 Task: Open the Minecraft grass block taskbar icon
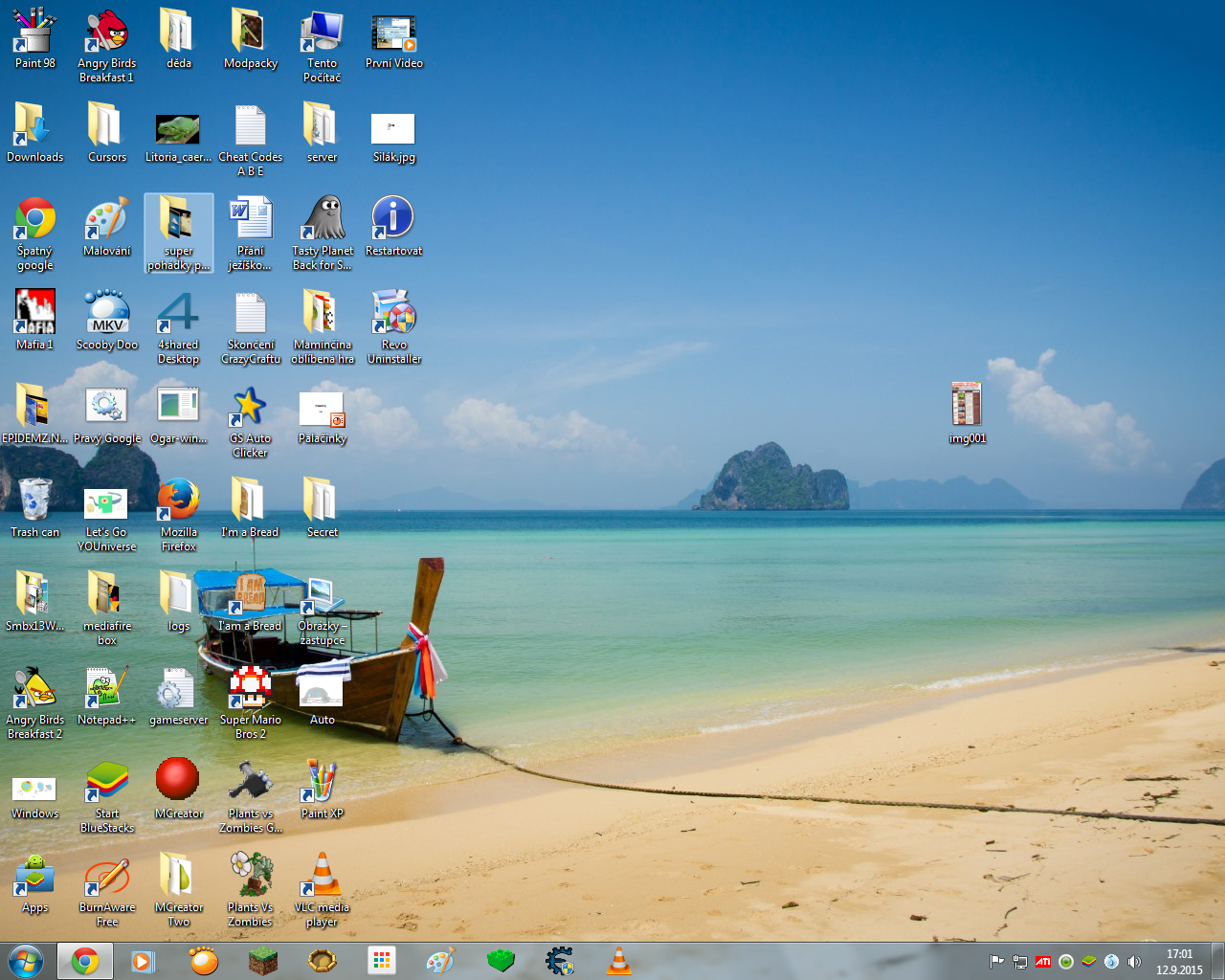tap(262, 961)
